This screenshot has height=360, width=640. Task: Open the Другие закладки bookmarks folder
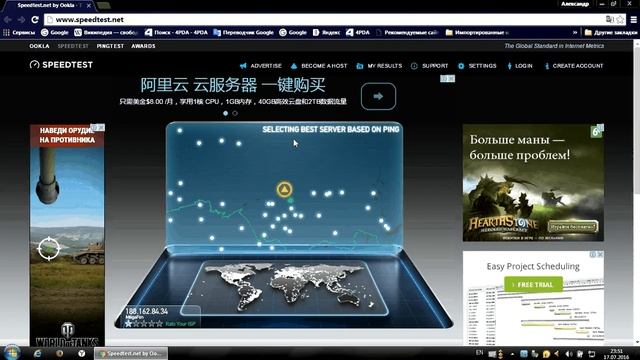pos(611,32)
